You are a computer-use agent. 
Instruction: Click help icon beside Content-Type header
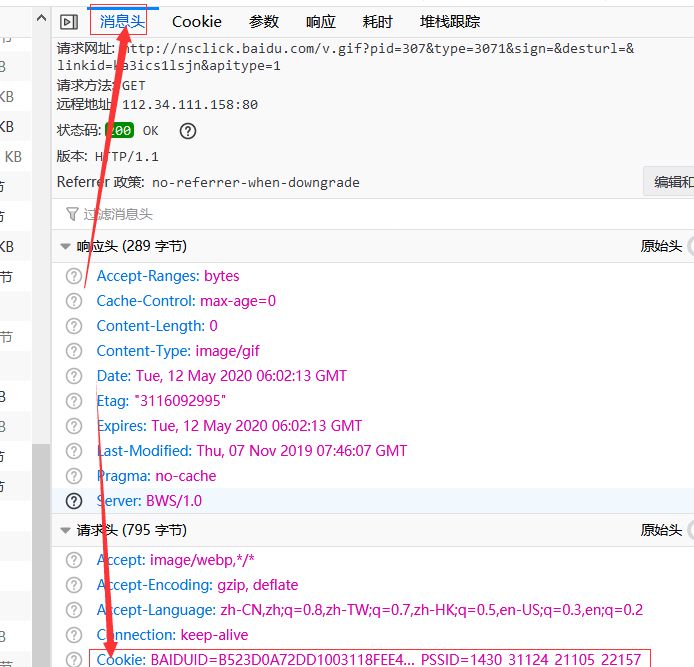click(74, 351)
